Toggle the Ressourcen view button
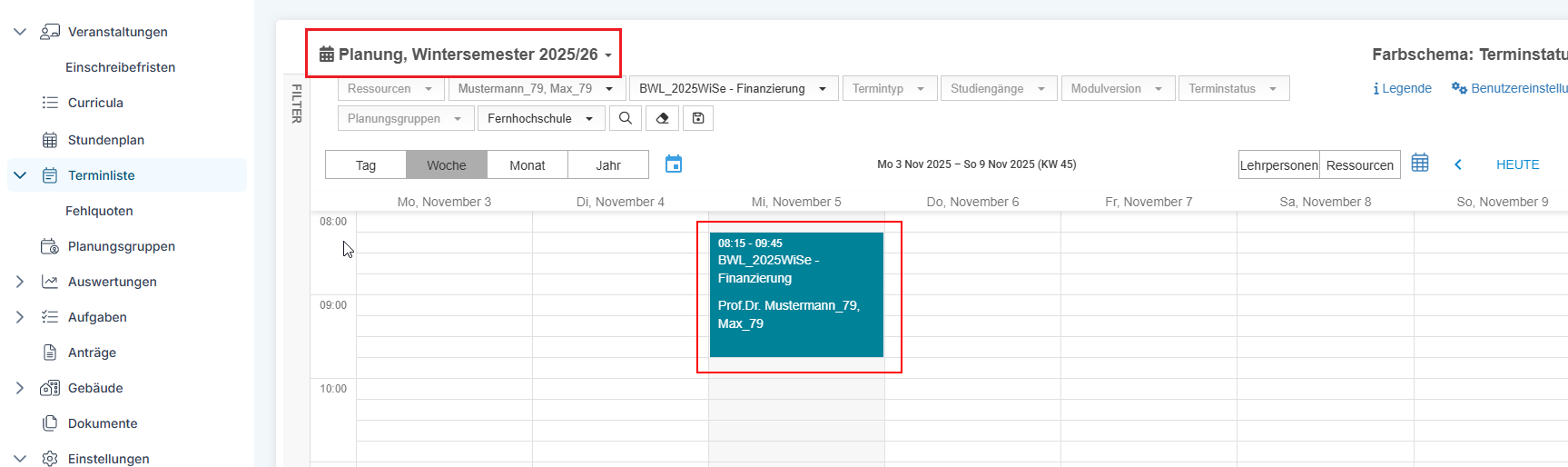This screenshot has width=1568, height=467. 1359,165
